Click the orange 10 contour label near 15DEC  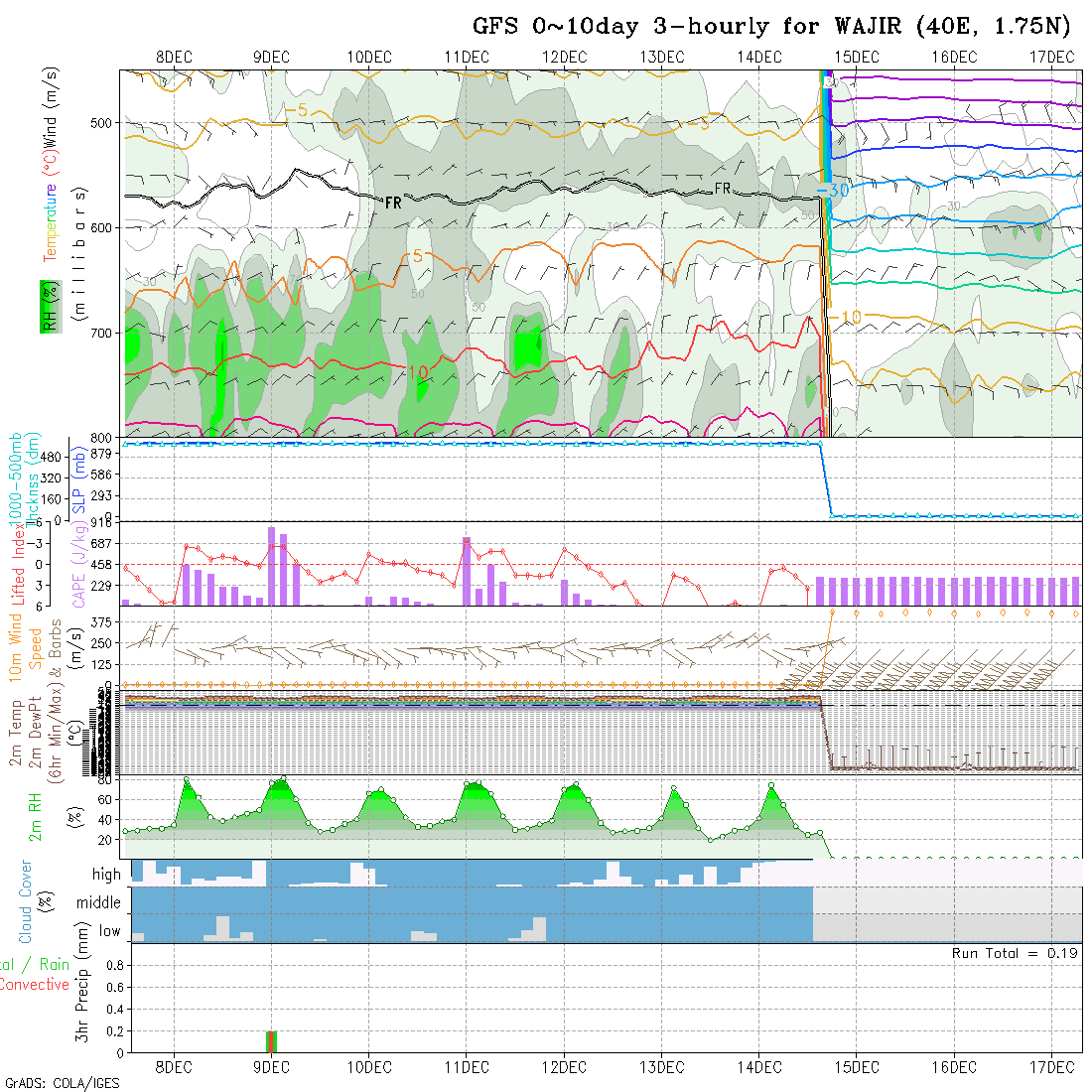point(851,317)
